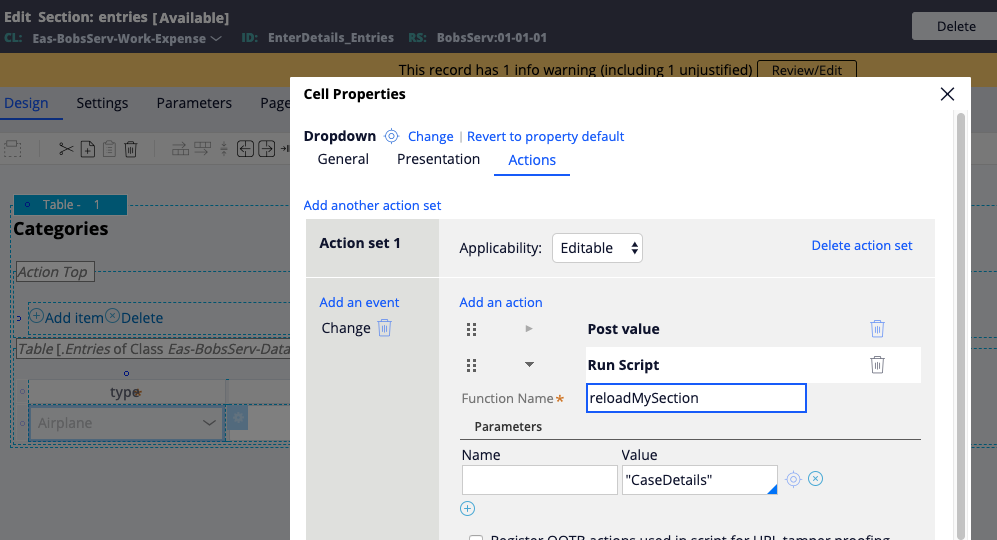Click the Add item plus icon
Screen dimensions: 997x540
[x=37, y=316]
